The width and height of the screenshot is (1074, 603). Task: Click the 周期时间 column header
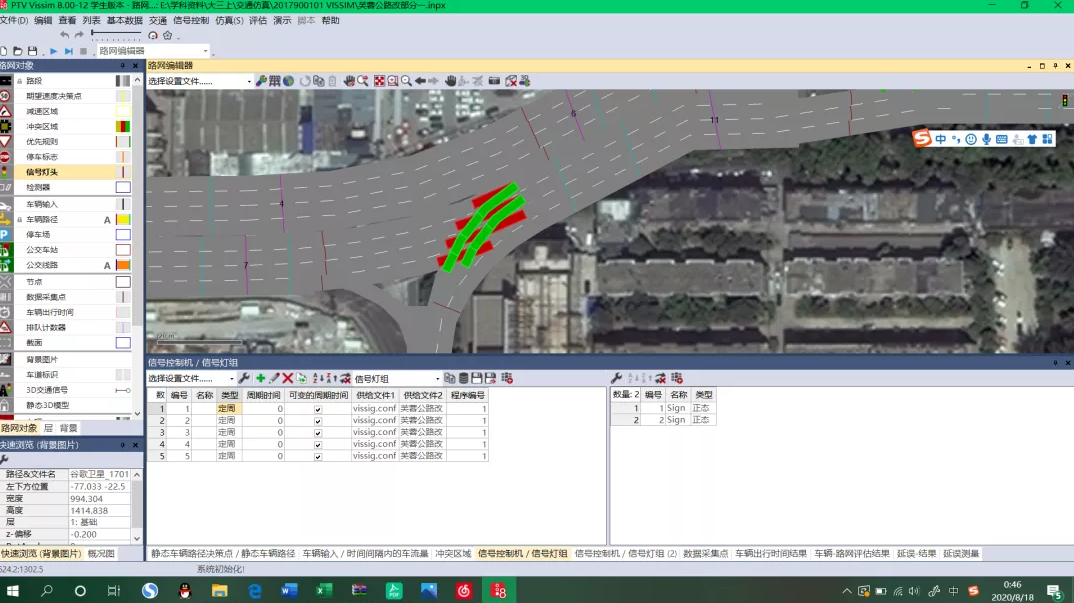point(263,395)
